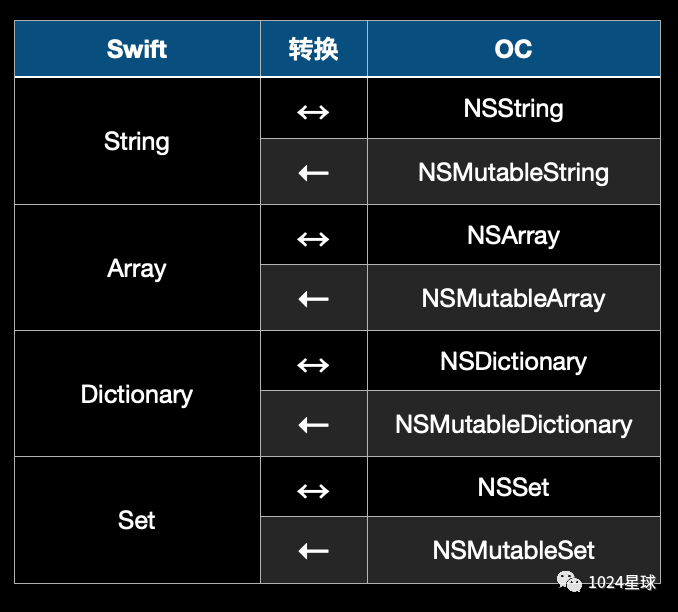678x612 pixels.
Task: Select the Swift column header
Action: pos(137,49)
